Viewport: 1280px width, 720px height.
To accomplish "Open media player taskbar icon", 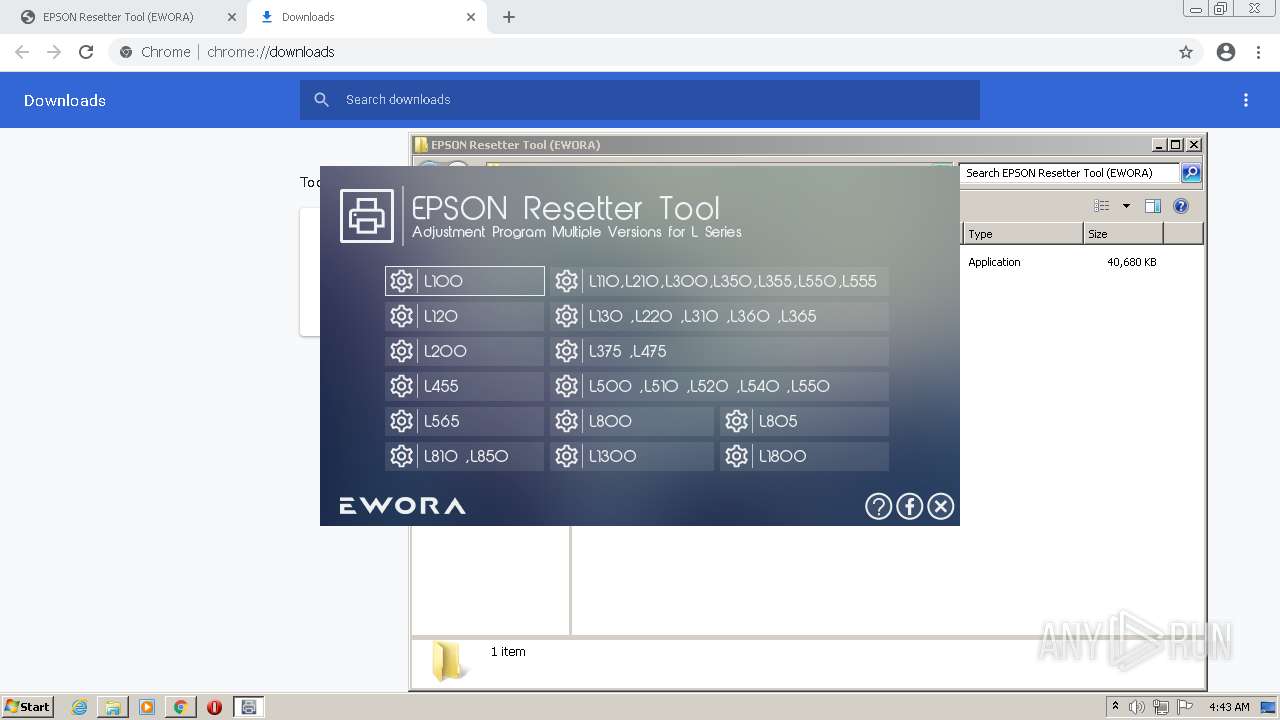I will click(147, 707).
